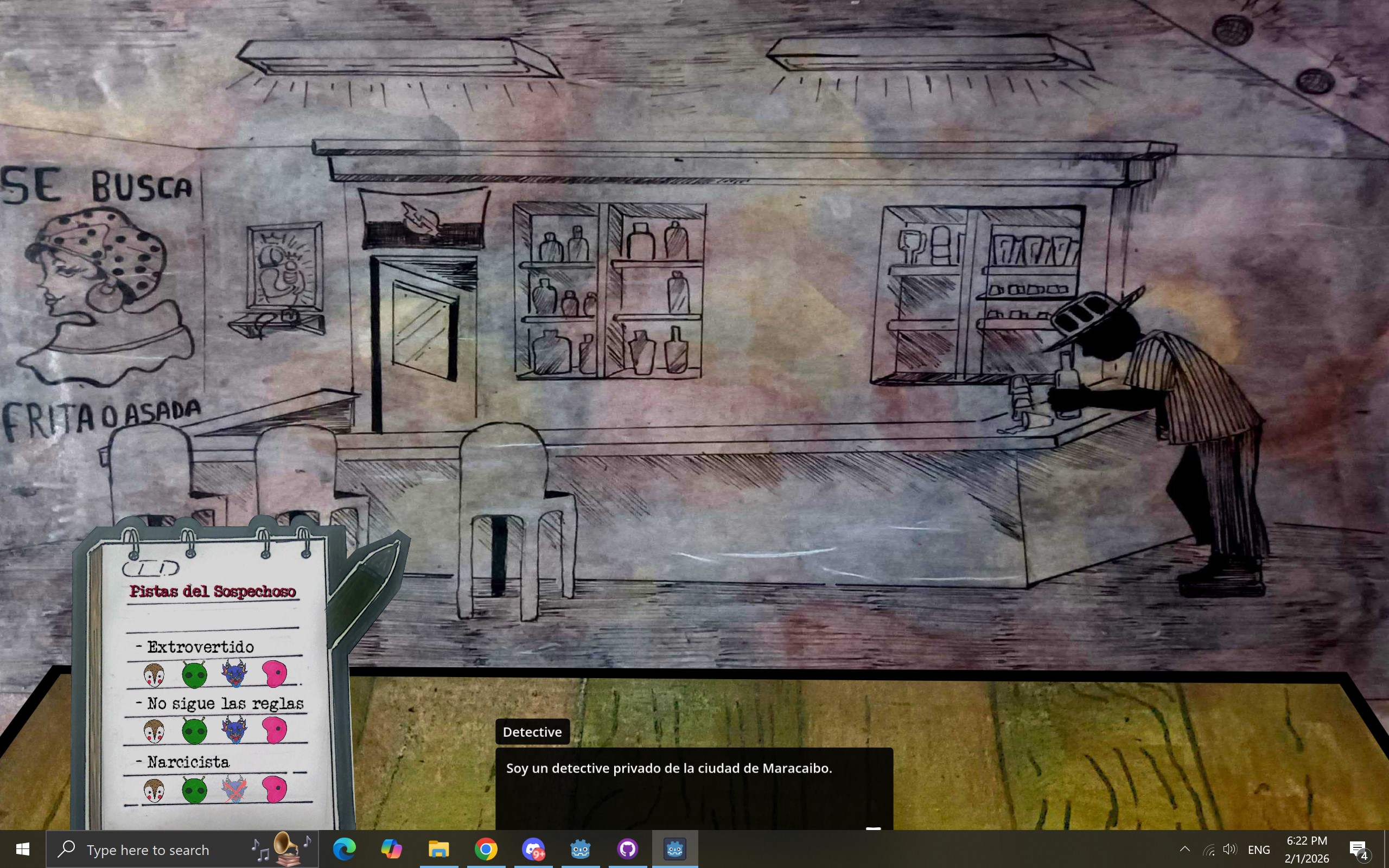Open the volume control in system tray
Viewport: 1389px width, 868px height.
click(1229, 849)
